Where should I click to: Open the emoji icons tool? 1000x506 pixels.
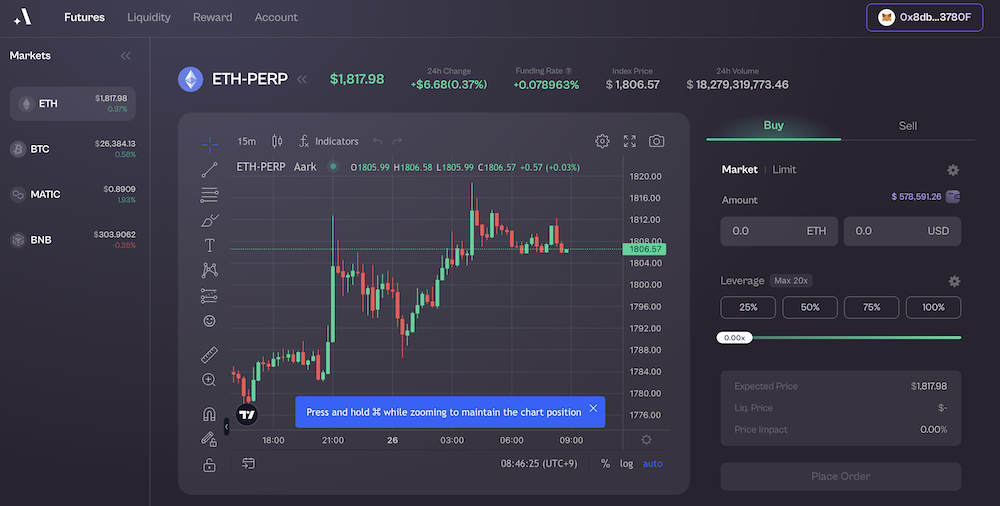[209, 321]
